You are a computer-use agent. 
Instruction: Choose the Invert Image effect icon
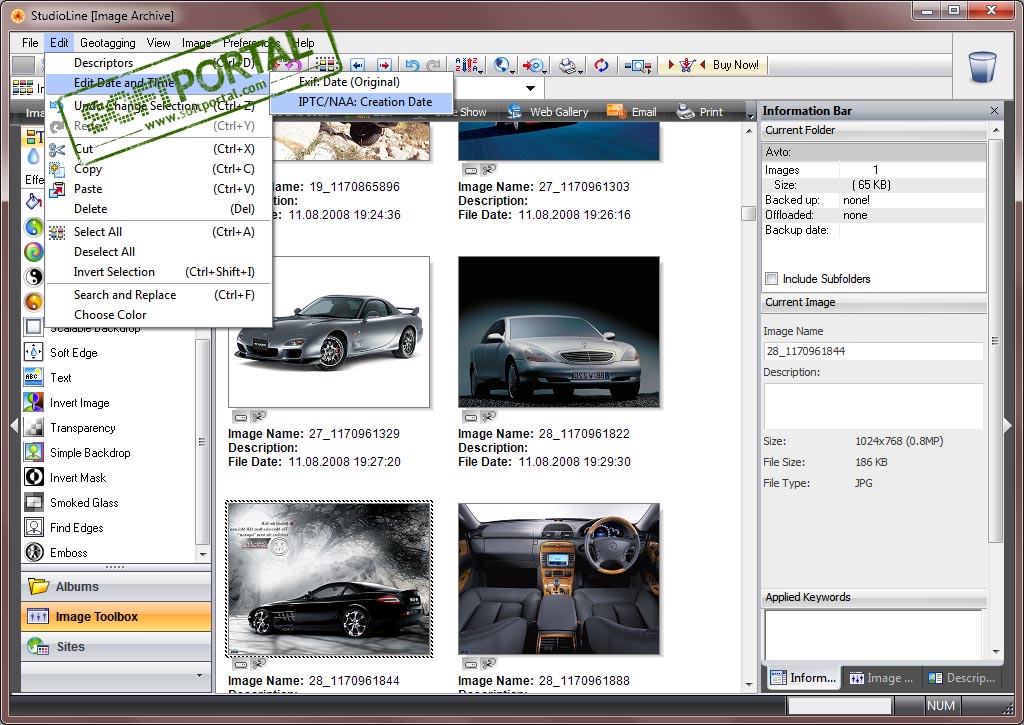pos(33,402)
